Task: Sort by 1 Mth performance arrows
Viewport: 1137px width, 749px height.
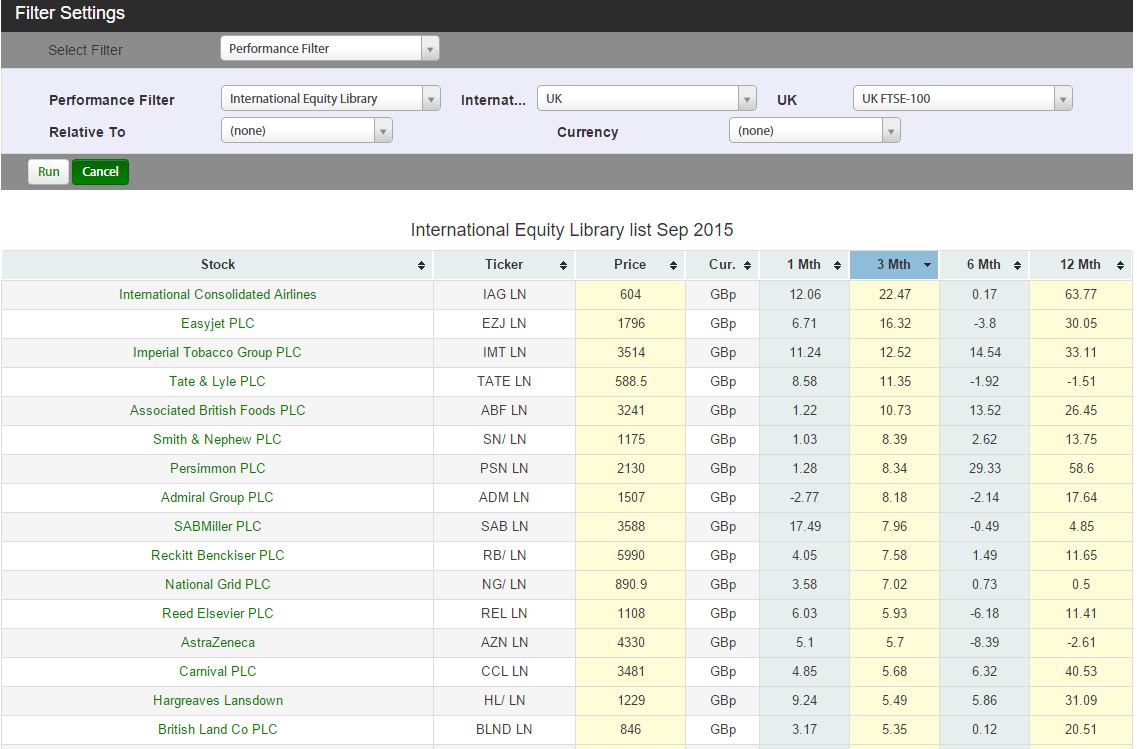Action: [x=837, y=266]
